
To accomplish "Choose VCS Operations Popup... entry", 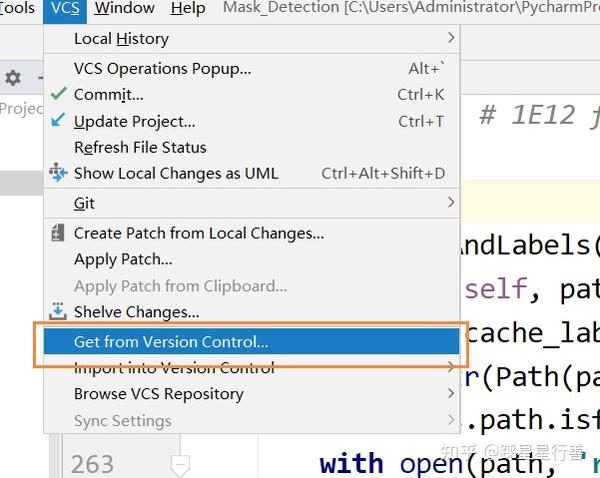I will (x=163, y=69).
